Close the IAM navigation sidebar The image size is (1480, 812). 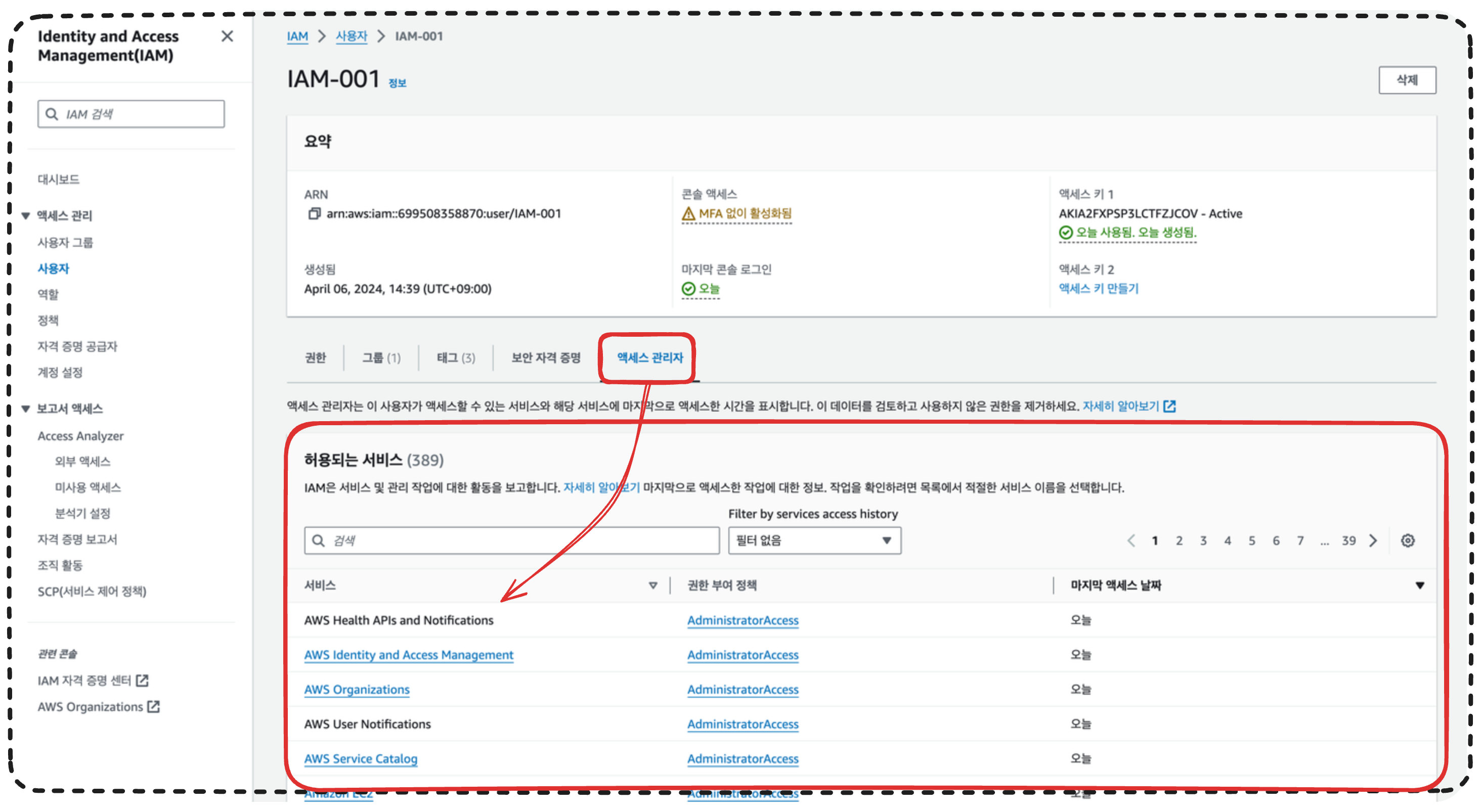[227, 36]
